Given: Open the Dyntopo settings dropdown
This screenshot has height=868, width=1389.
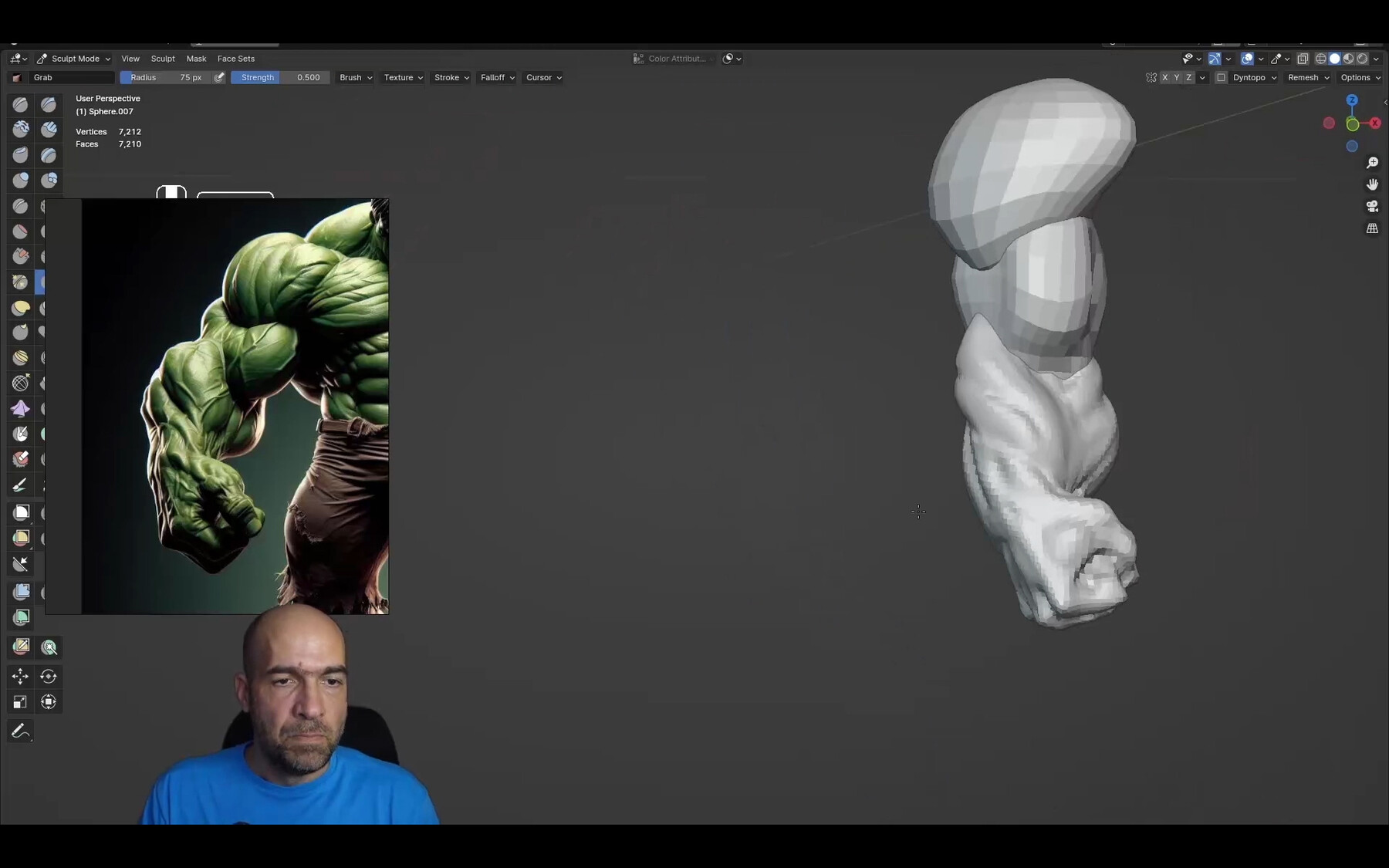Looking at the screenshot, I should (x=1255, y=78).
